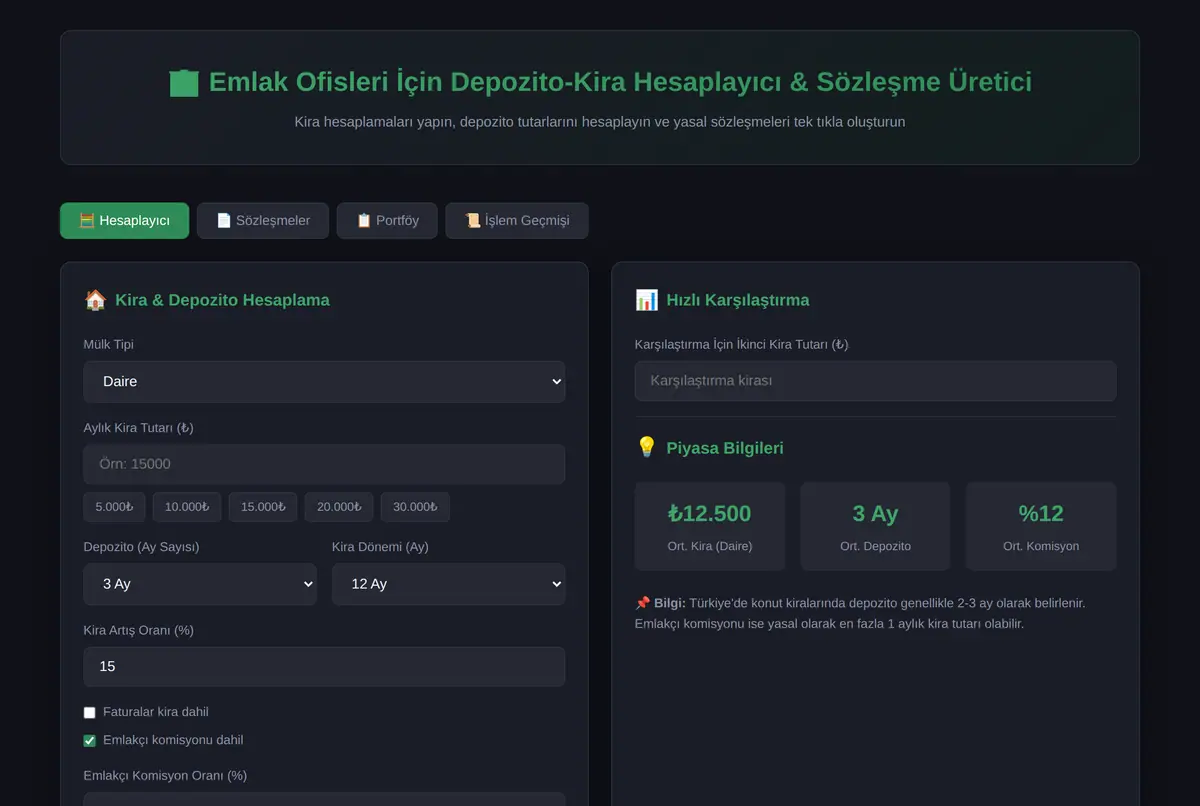Switch to İşlem Geçmişi tab
This screenshot has height=806, width=1200.
[517, 221]
